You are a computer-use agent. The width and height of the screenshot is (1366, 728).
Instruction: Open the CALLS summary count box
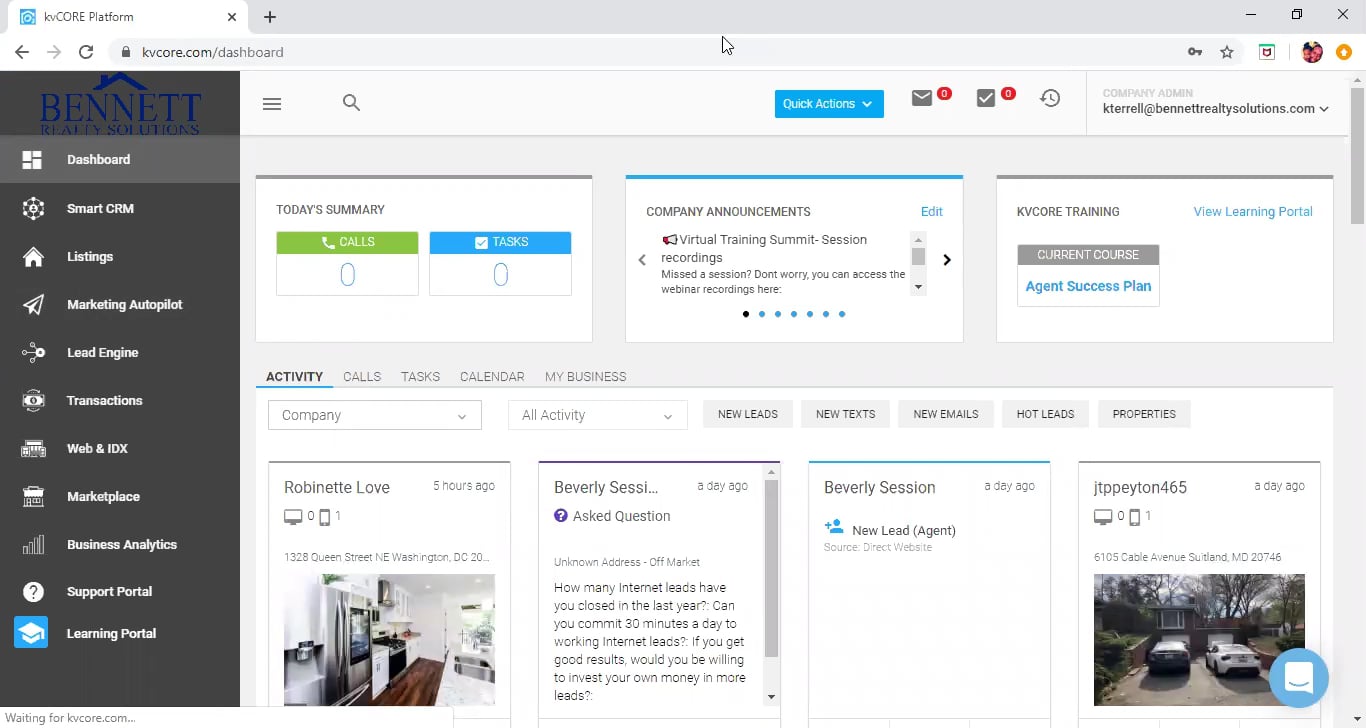pyautogui.click(x=347, y=263)
